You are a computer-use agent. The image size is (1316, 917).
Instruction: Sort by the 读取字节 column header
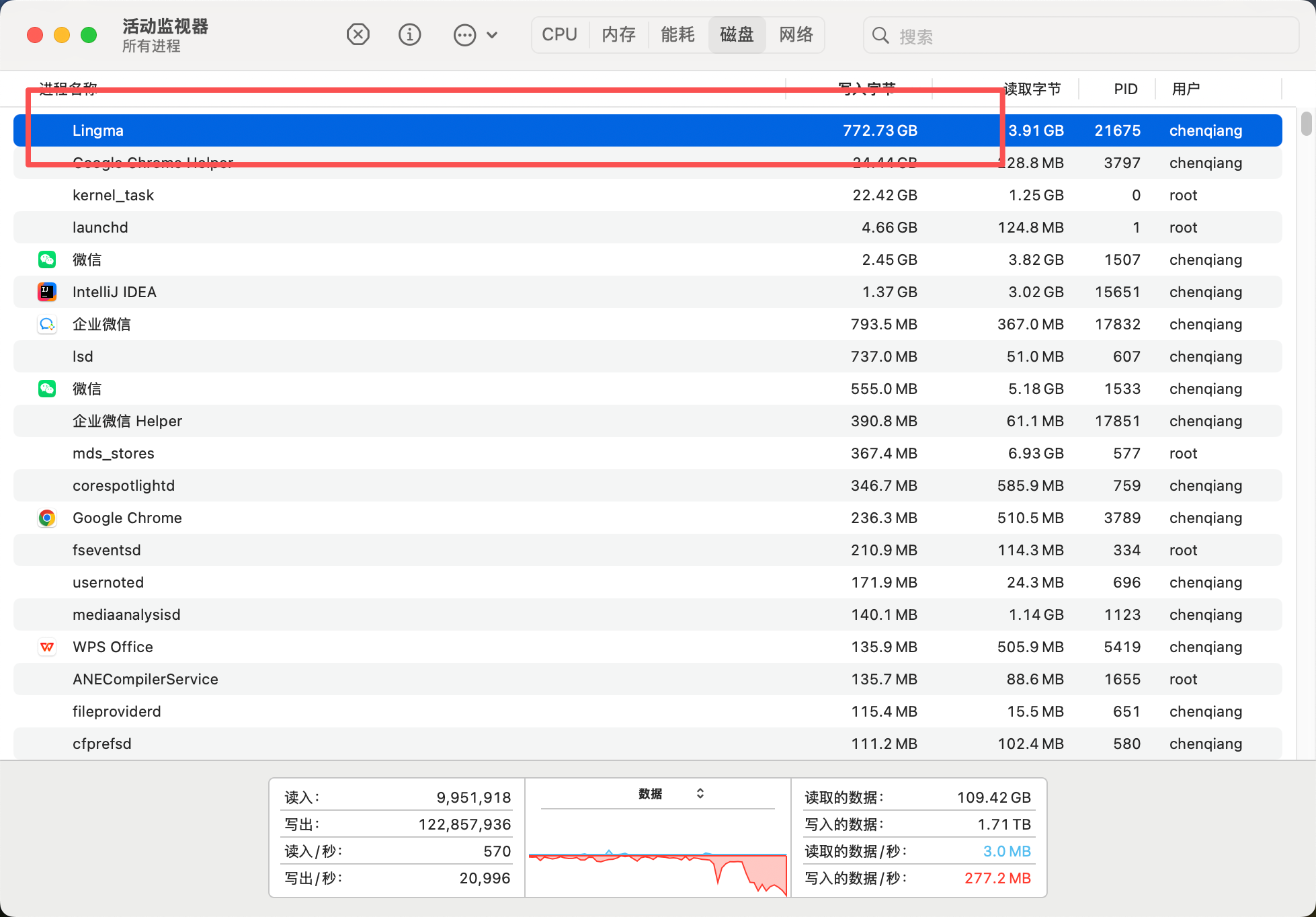click(1032, 89)
